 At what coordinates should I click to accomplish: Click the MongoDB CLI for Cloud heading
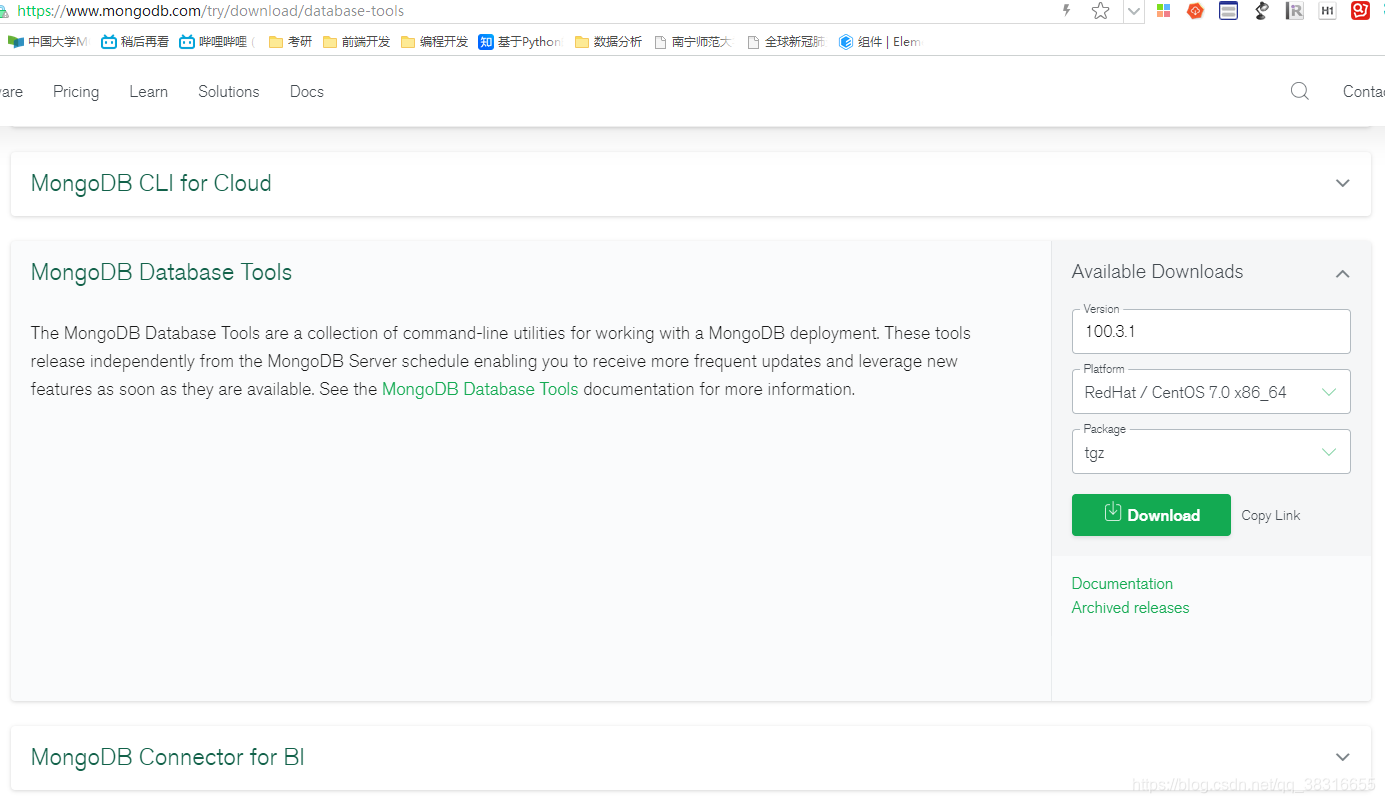tap(151, 183)
